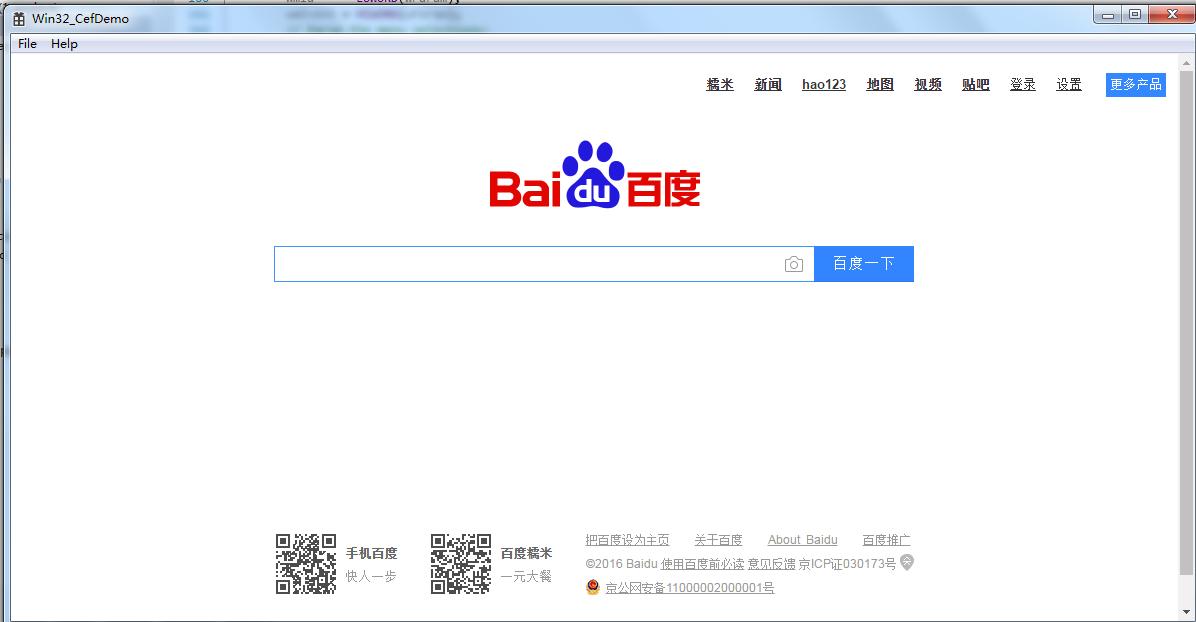Open the Help menu
This screenshot has width=1196, height=622.
tap(64, 44)
